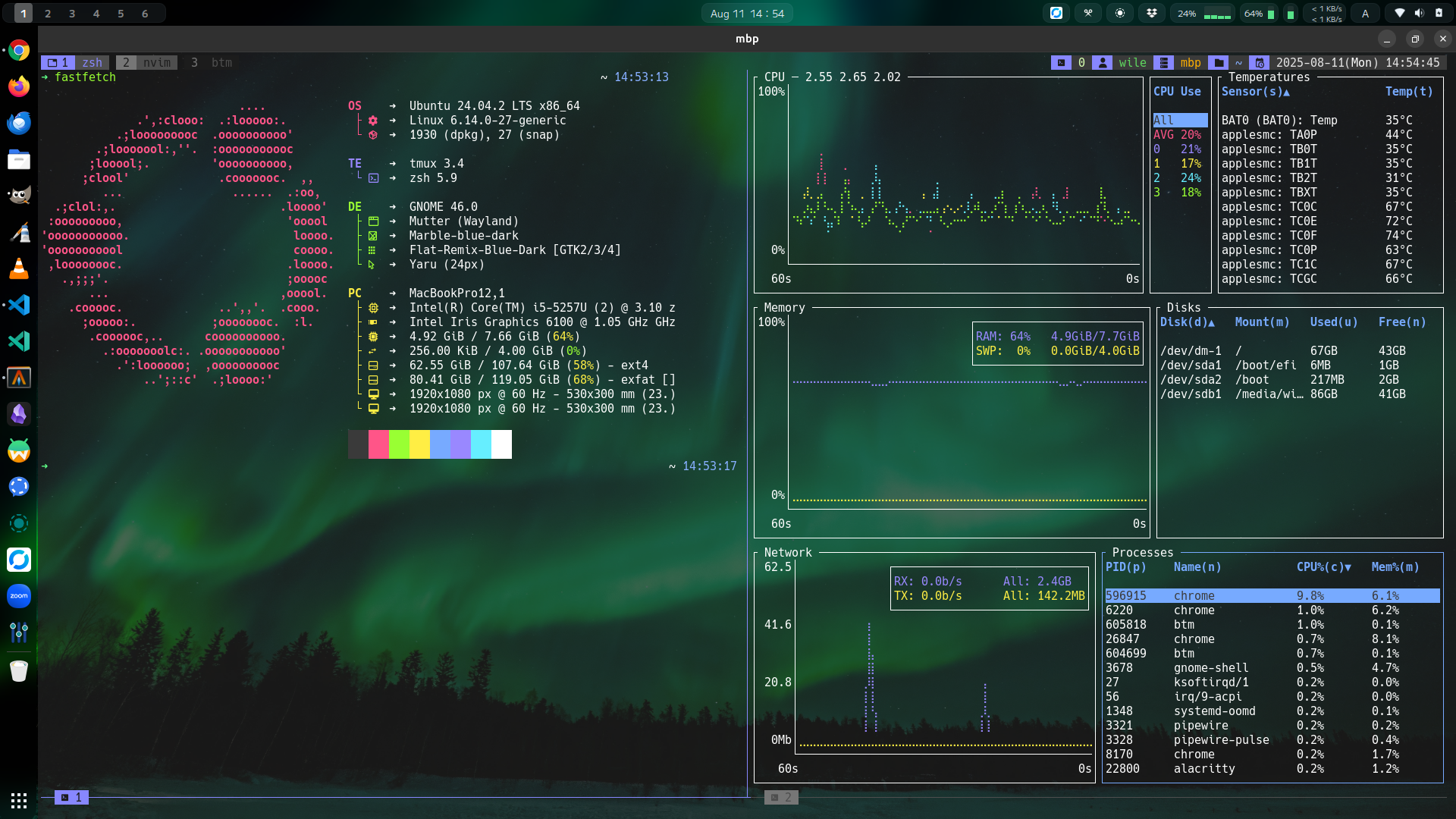Select the alacritty process row

pos(1272,768)
